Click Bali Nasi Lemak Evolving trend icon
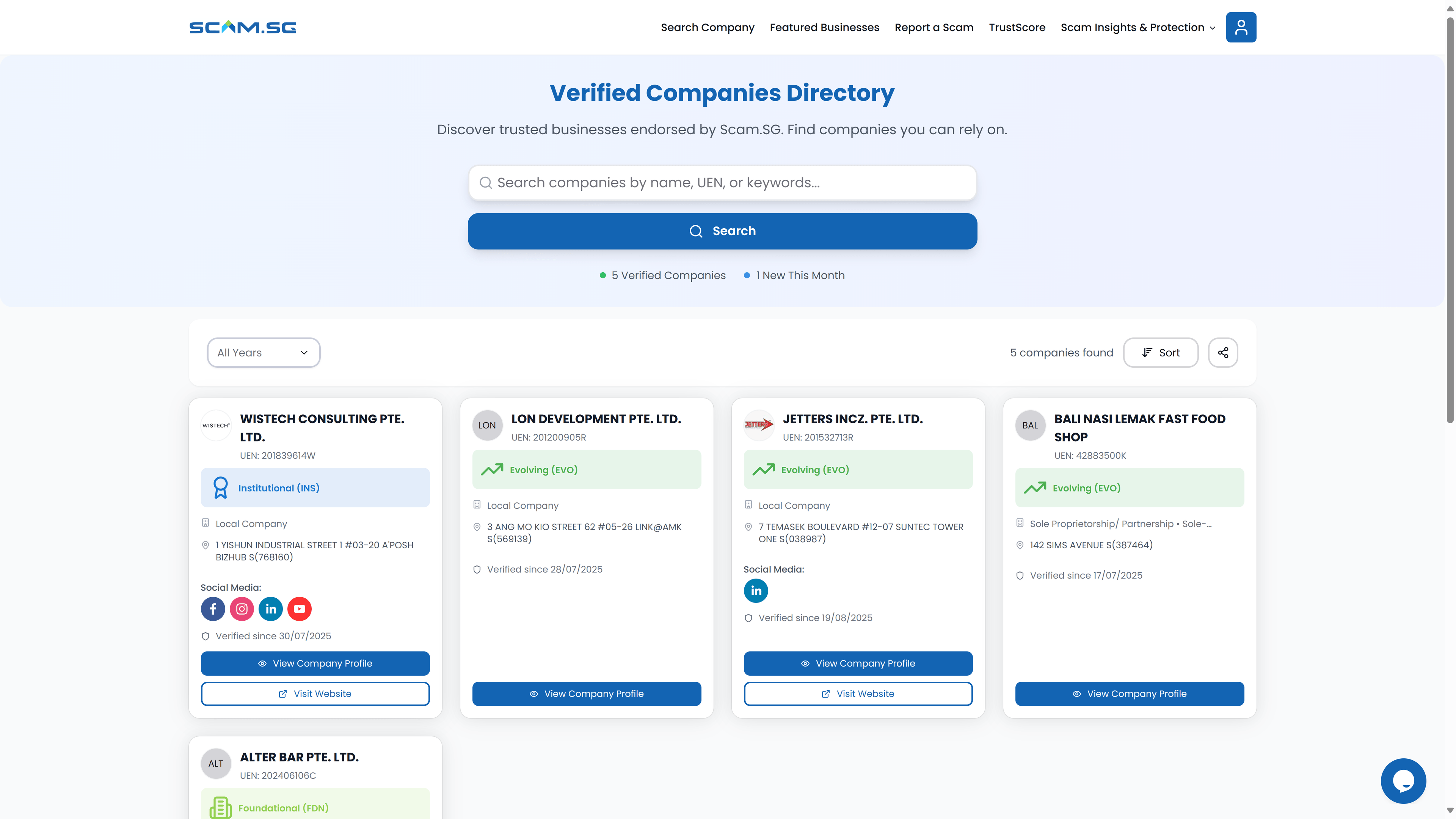Viewport: 1456px width, 819px height. (x=1035, y=488)
